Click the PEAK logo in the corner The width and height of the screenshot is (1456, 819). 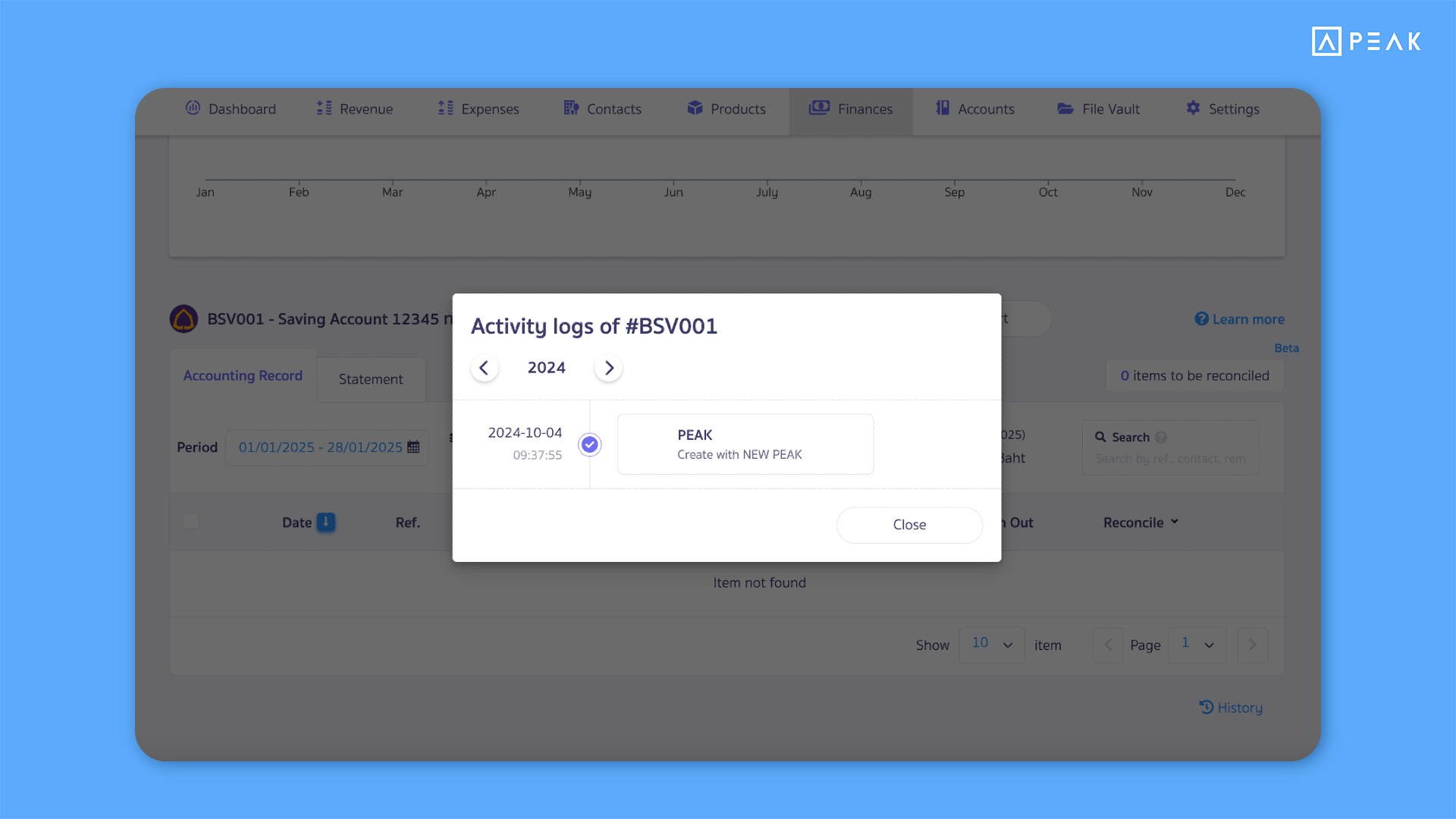[x=1367, y=41]
